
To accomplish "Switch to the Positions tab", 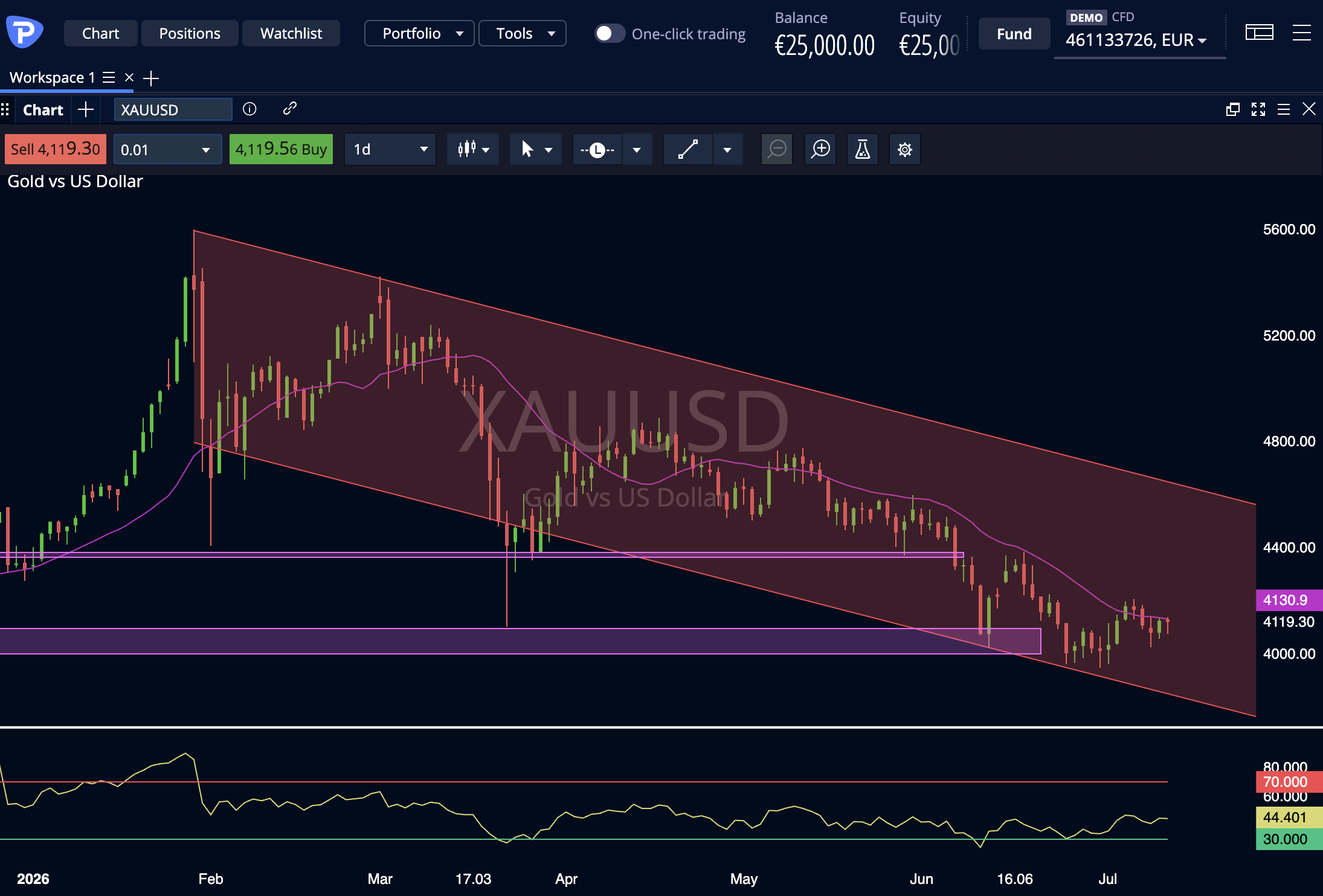I will pyautogui.click(x=190, y=33).
